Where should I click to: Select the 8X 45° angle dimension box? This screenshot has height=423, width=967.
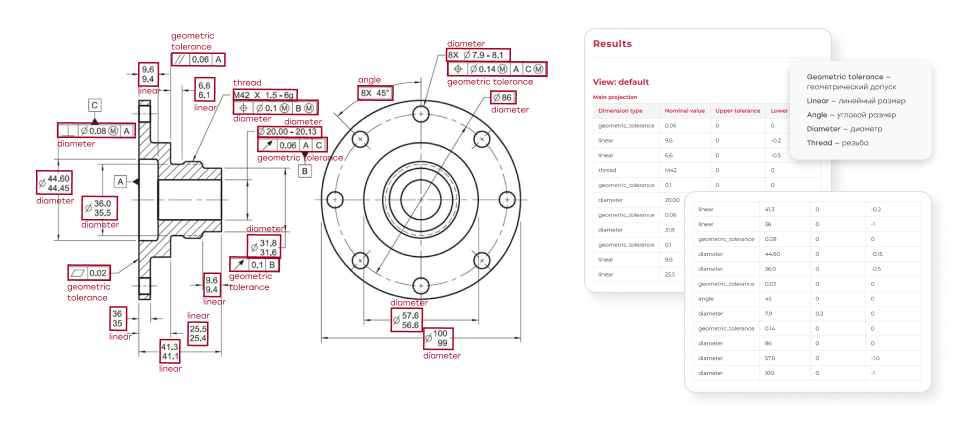tap(375, 93)
